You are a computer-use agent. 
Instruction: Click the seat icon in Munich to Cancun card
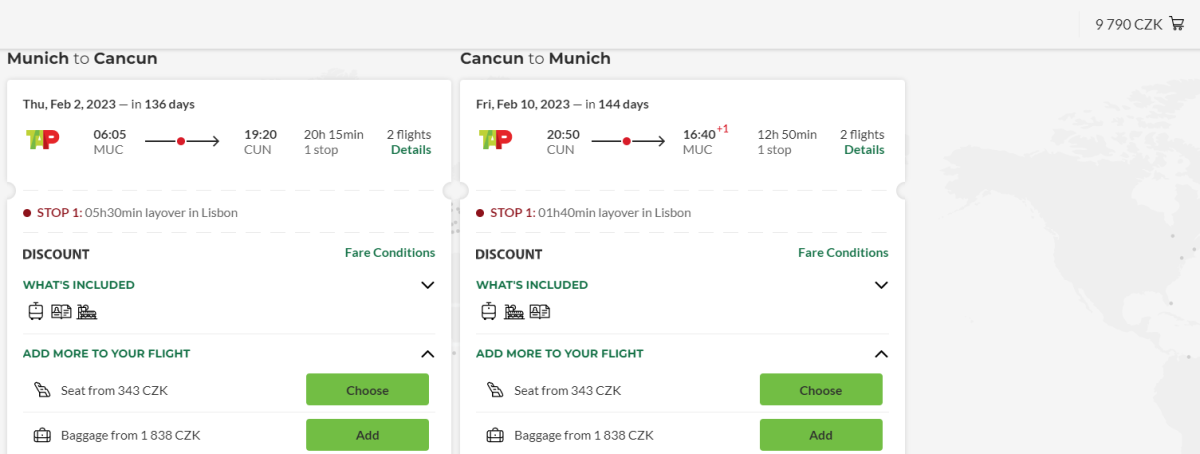(x=42, y=390)
